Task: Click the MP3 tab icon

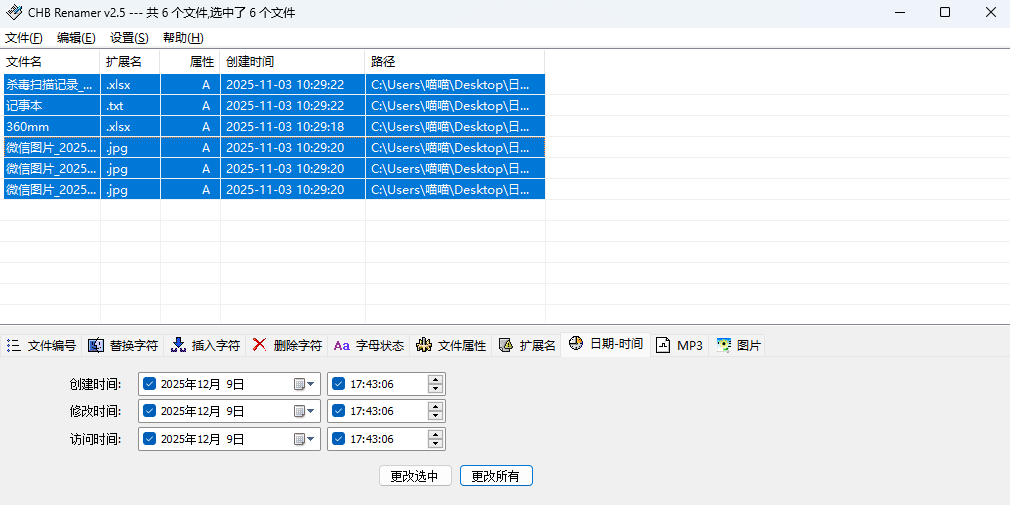Action: pyautogui.click(x=663, y=345)
